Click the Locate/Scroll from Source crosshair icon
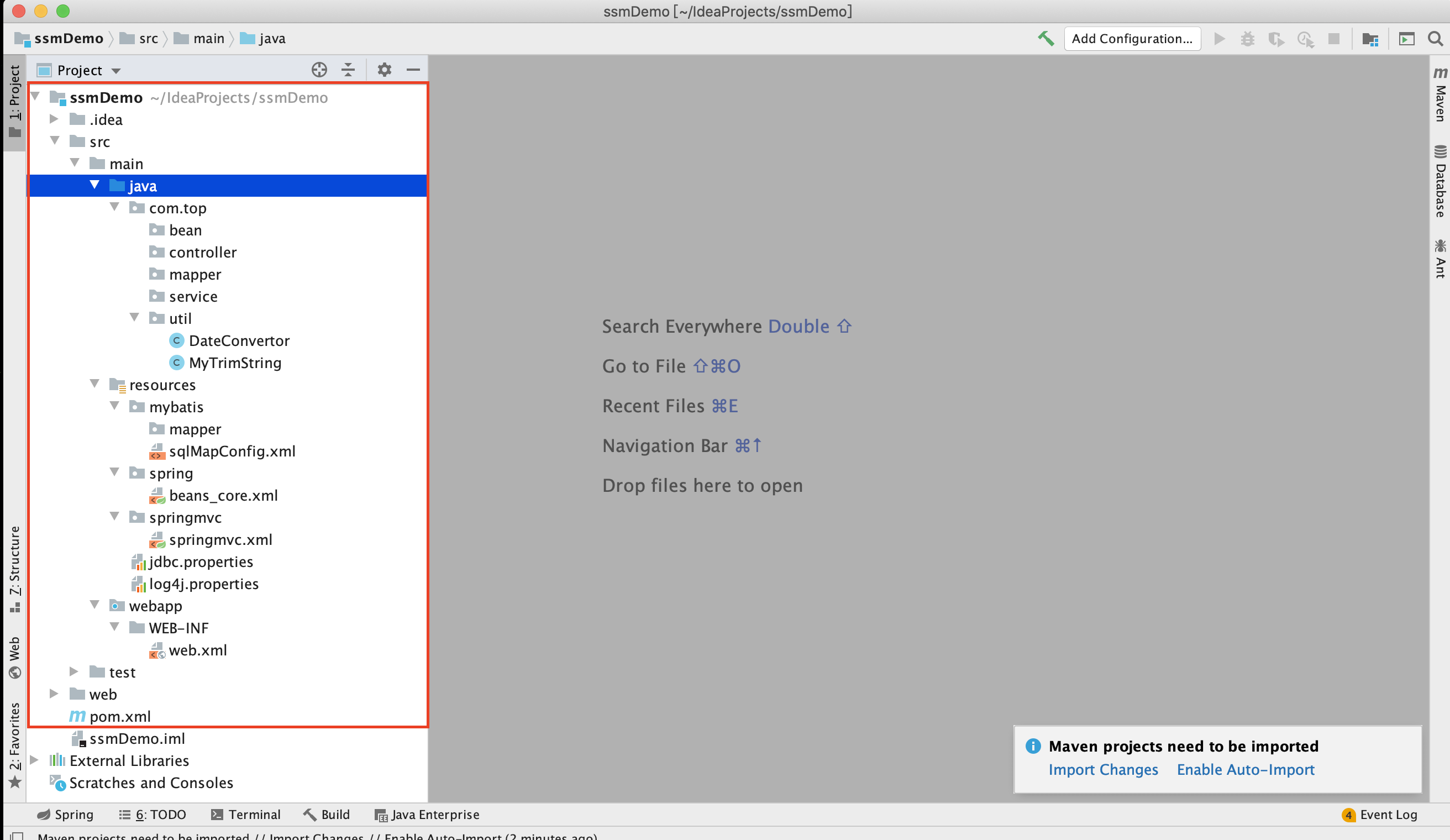Image resolution: width=1450 pixels, height=840 pixels. pos(319,70)
